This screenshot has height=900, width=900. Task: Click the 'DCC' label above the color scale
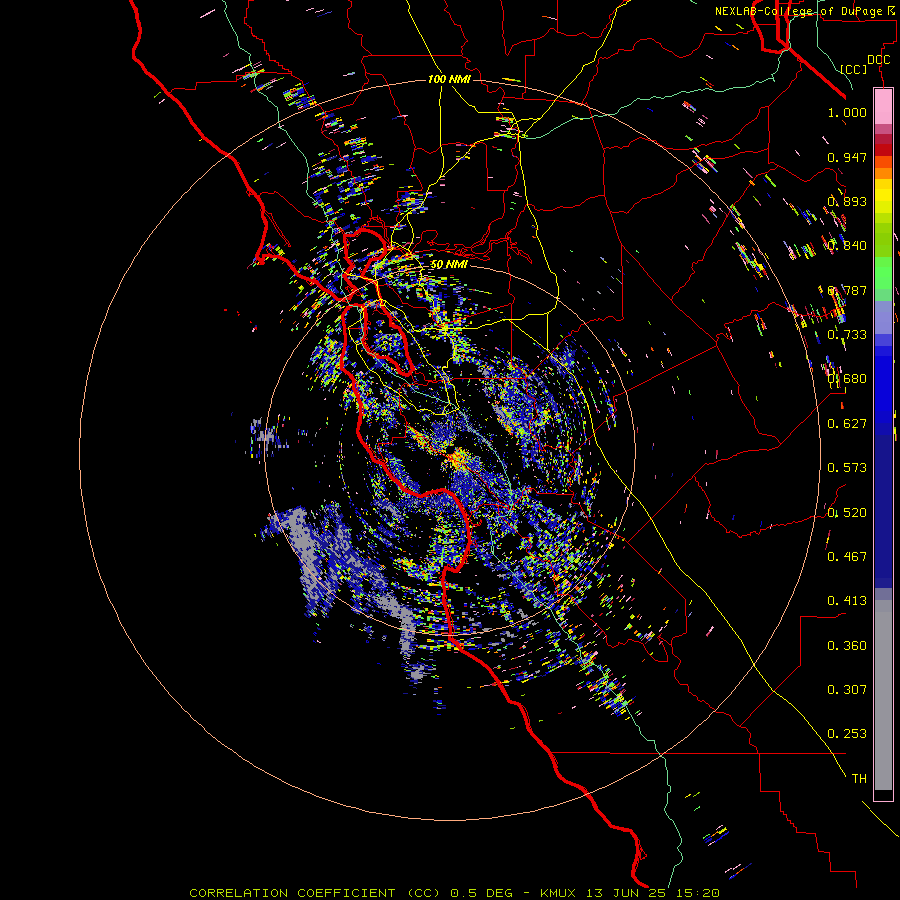click(878, 60)
